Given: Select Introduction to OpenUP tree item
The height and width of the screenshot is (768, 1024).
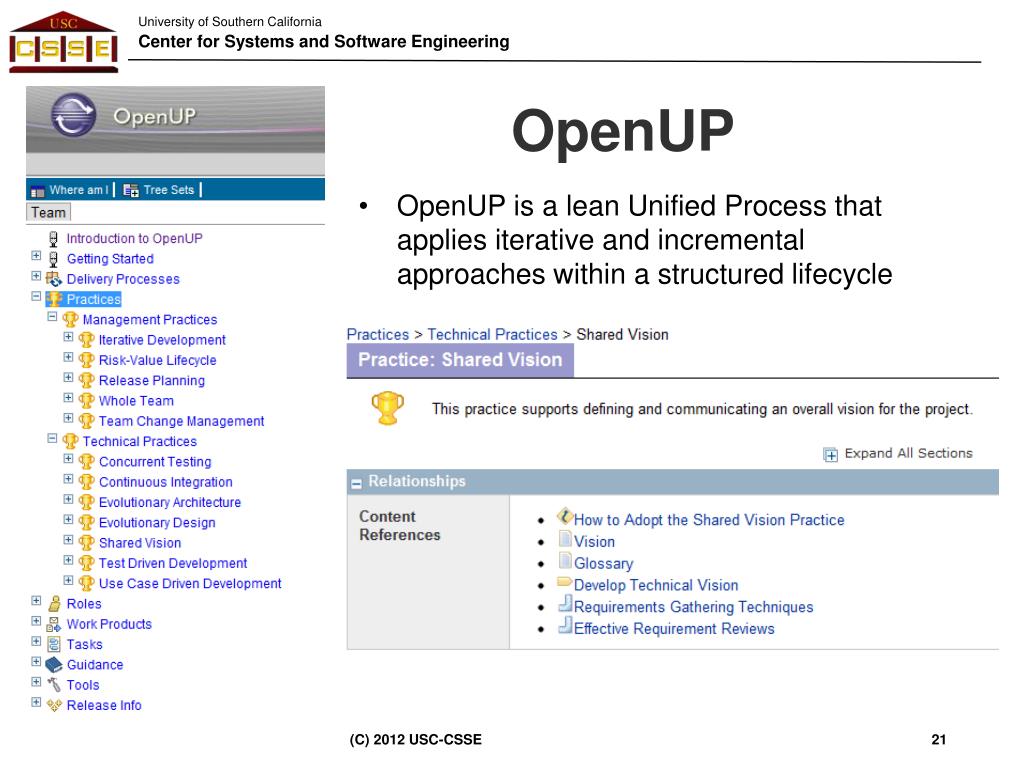Looking at the screenshot, I should pos(135,238).
